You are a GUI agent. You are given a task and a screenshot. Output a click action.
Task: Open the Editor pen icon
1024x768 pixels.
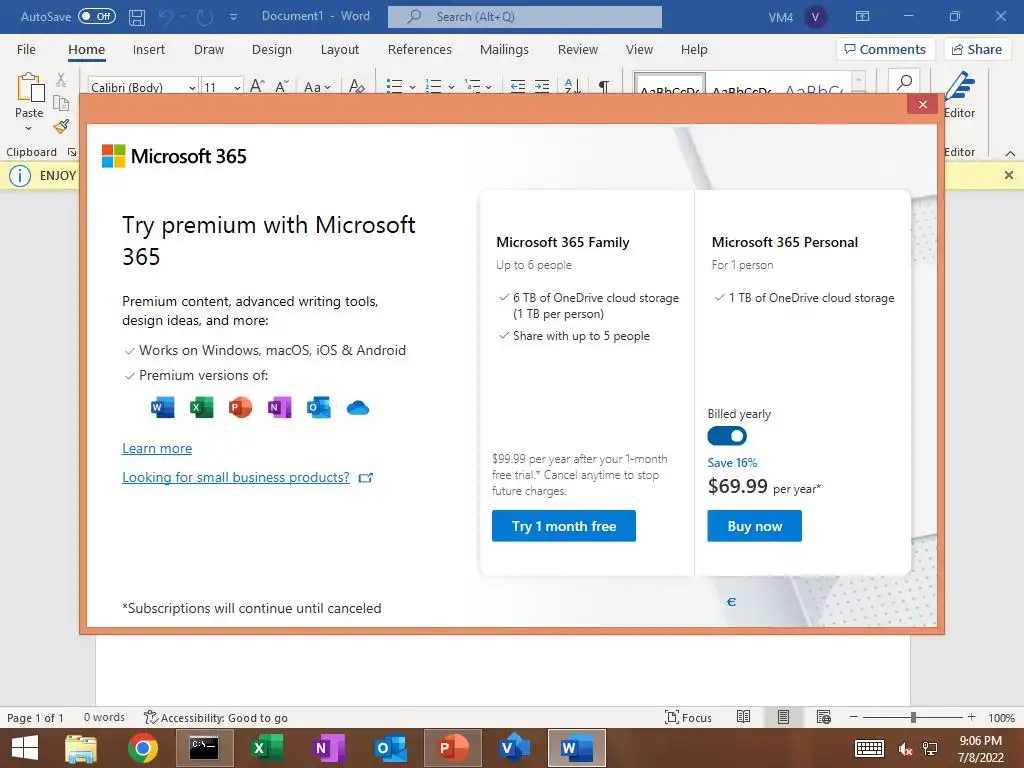[x=959, y=86]
